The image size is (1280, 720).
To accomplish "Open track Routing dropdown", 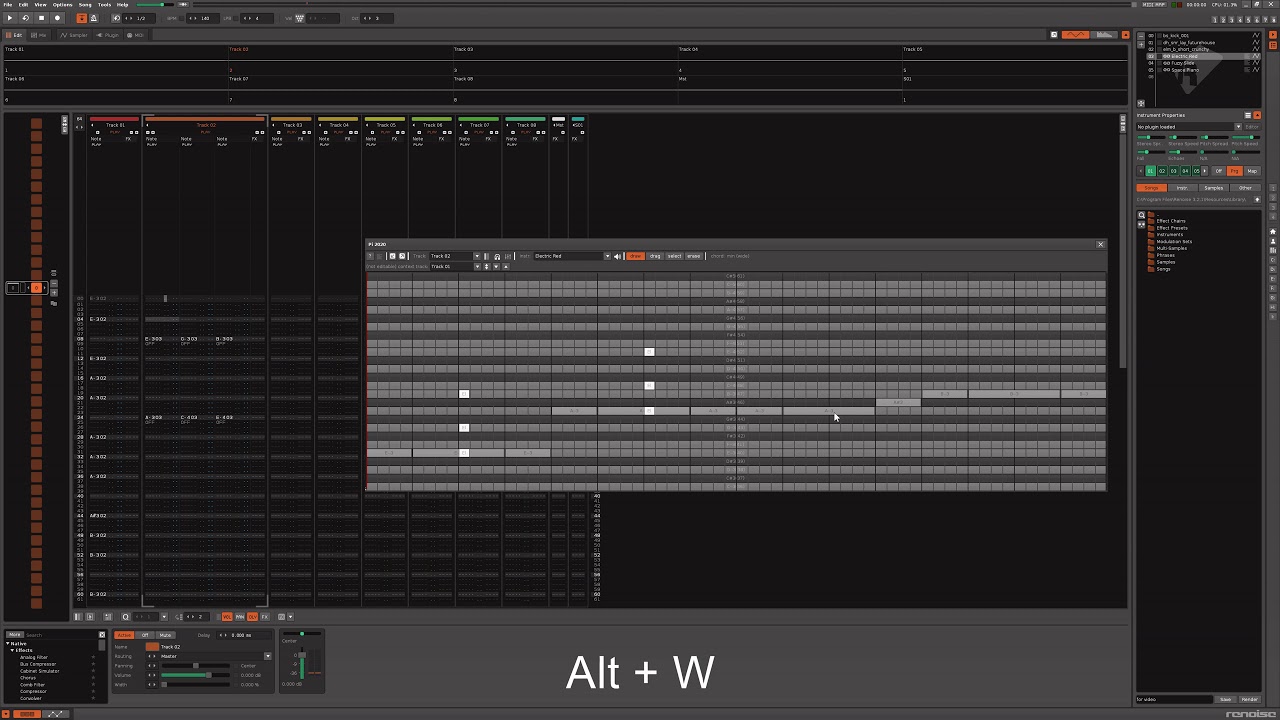I will [x=267, y=656].
